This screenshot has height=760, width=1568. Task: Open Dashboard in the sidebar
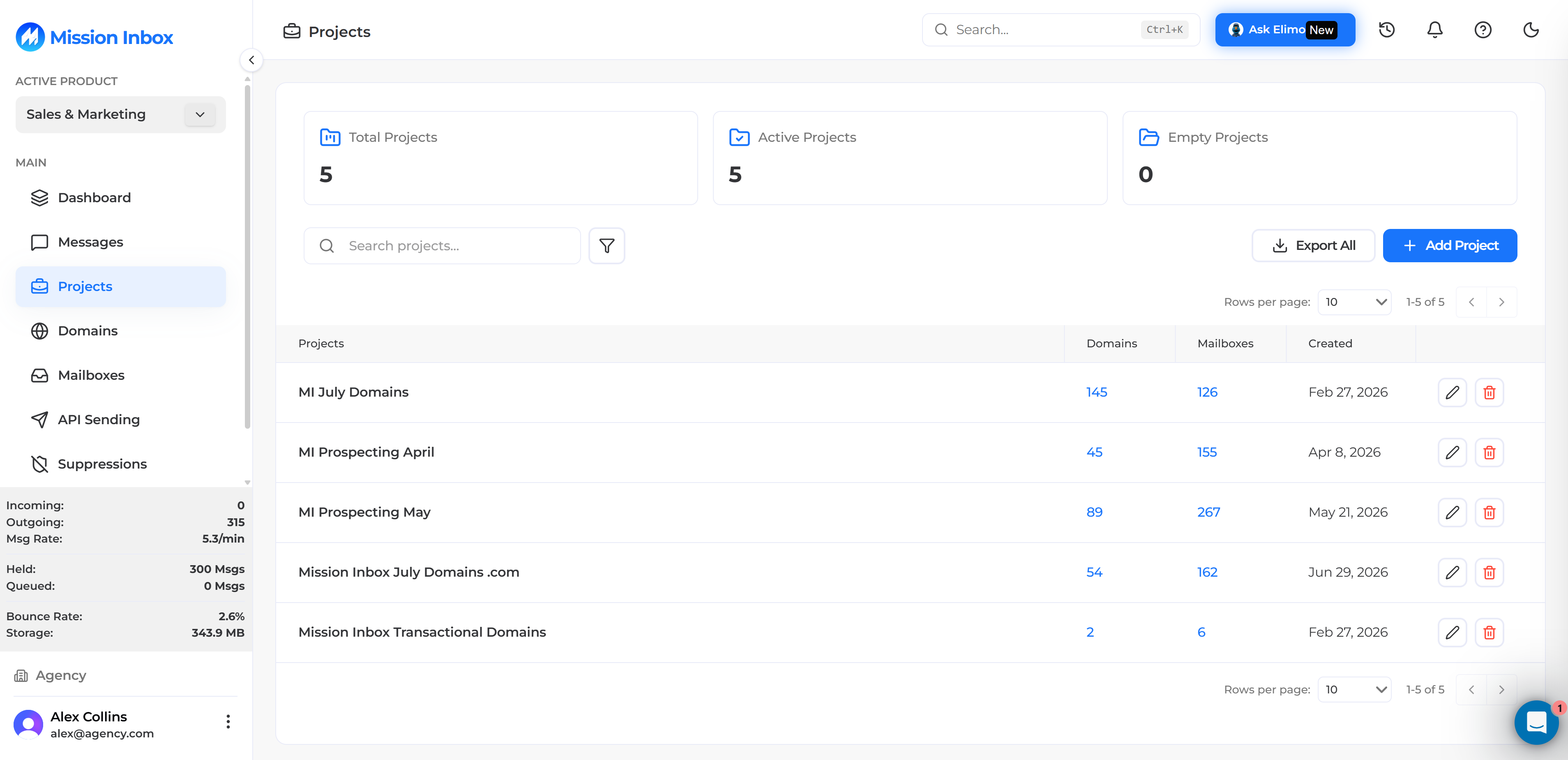coord(120,198)
